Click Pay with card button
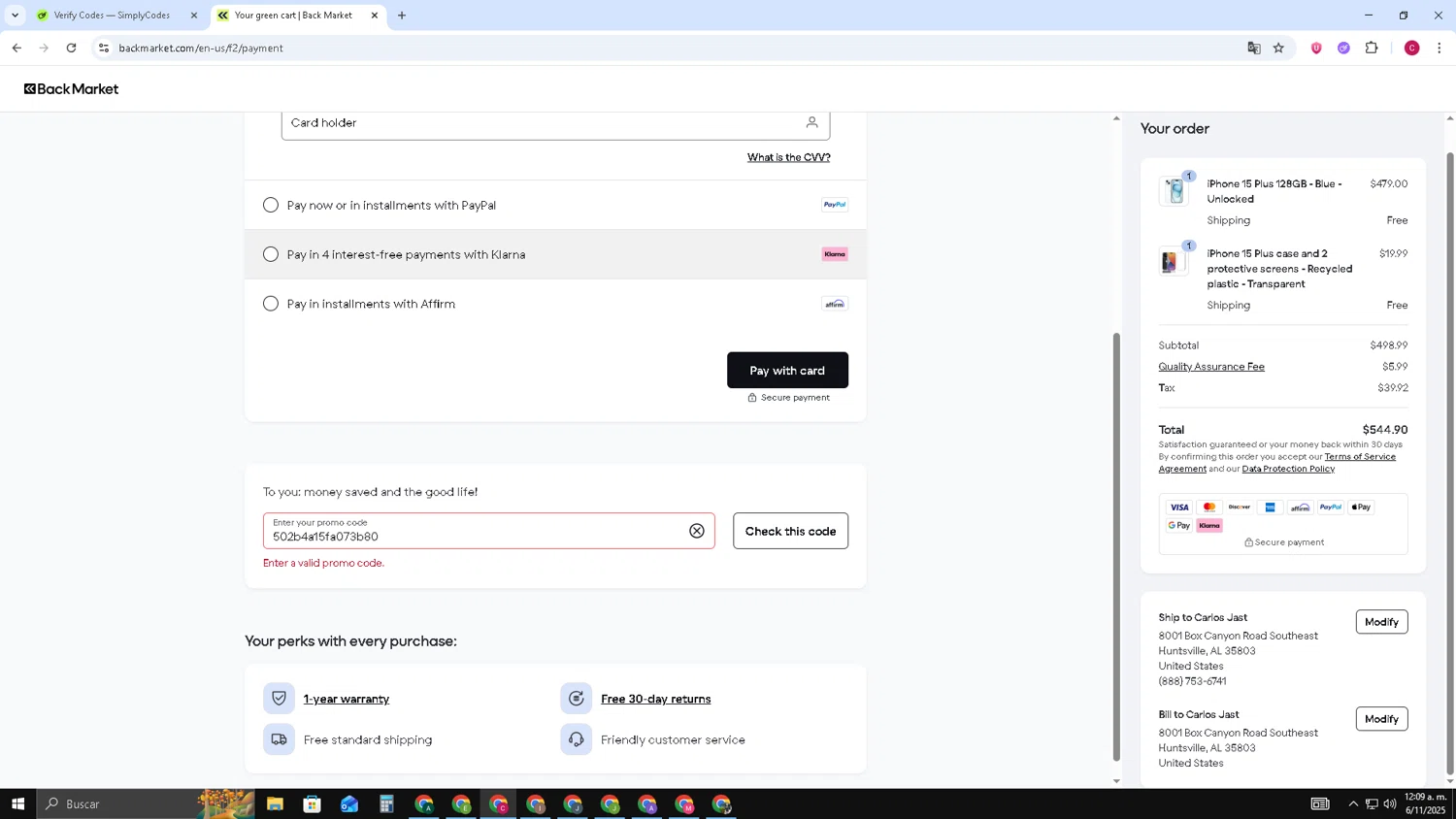The image size is (1456, 819). tap(787, 371)
